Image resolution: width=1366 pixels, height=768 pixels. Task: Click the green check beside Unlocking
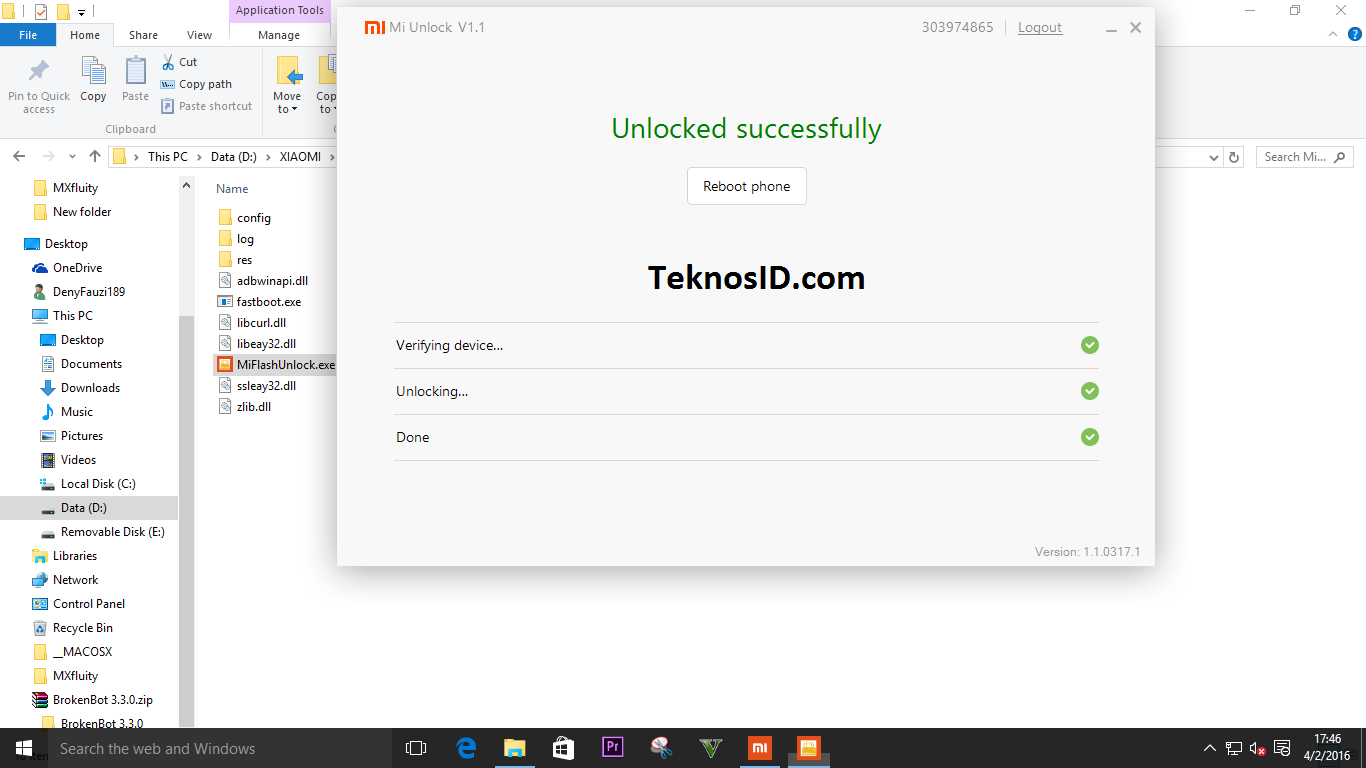click(x=1090, y=391)
